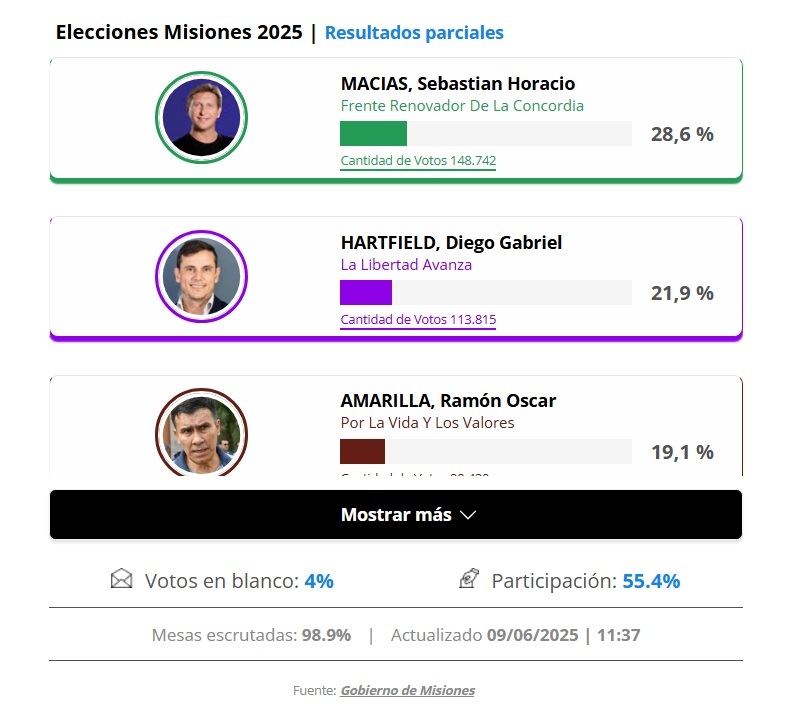The image size is (792, 704).
Task: Open the Gobierno de Misiones source link
Action: 407,691
